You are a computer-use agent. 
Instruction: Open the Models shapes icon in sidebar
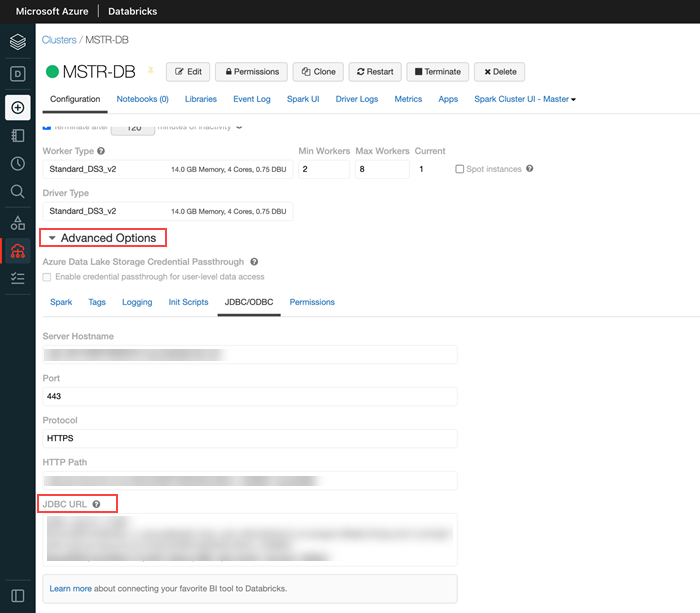[x=17, y=223]
